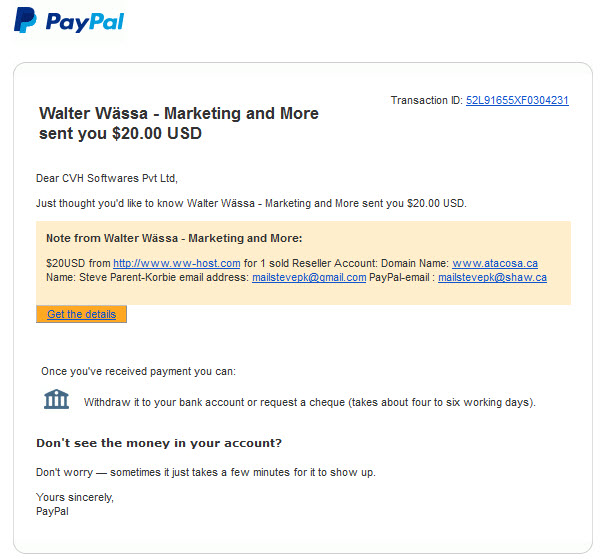
Task: Click the 'Transaction ID:' label
Action: coord(426,101)
